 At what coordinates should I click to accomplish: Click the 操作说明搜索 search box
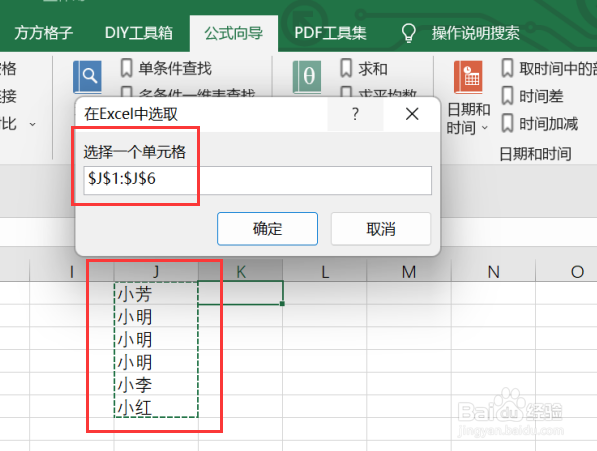[x=476, y=33]
